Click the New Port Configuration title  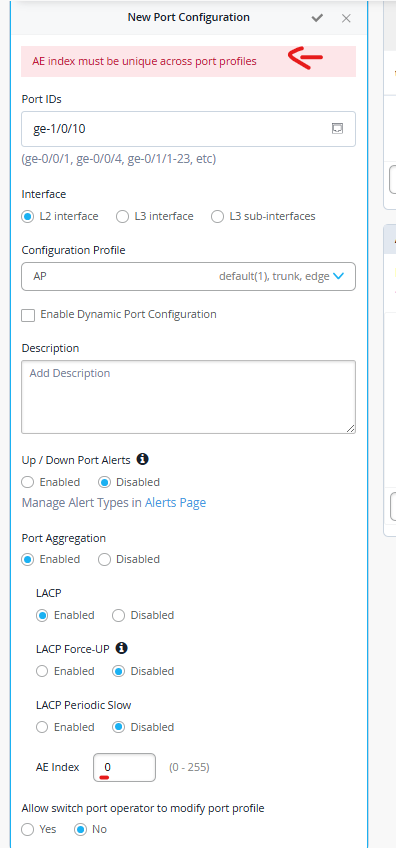(188, 17)
